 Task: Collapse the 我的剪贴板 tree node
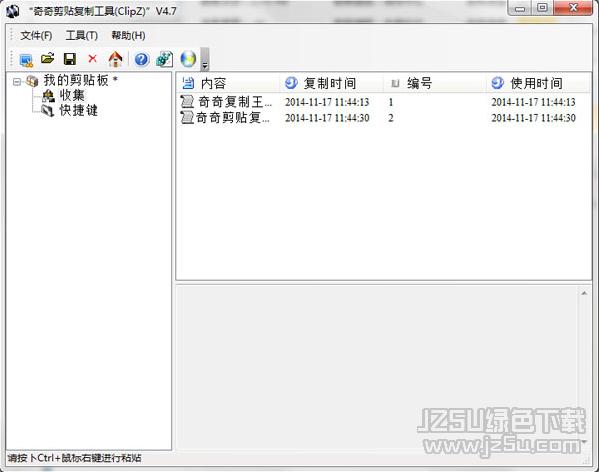(x=17, y=82)
